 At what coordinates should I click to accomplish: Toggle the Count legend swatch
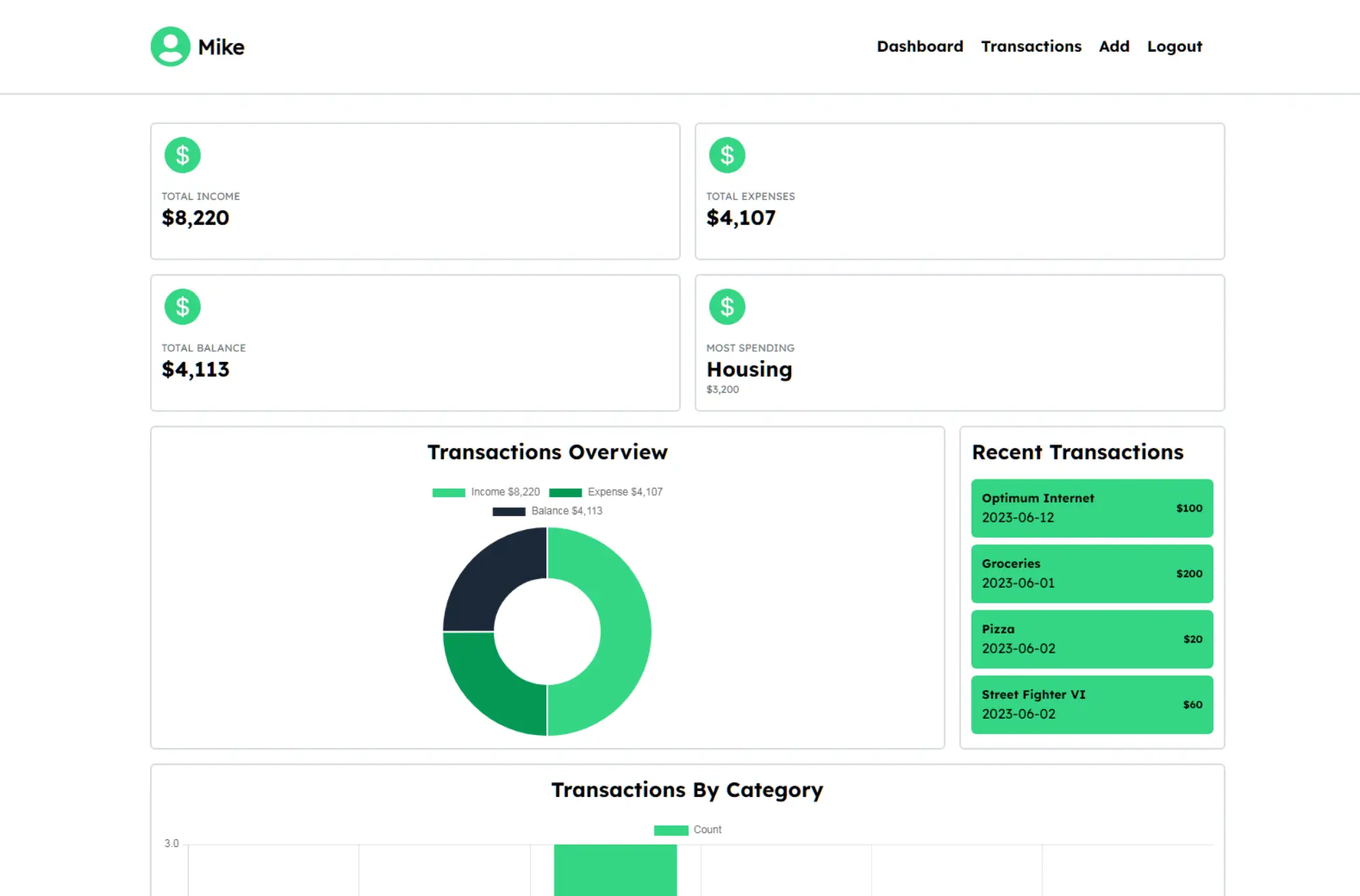click(671, 831)
